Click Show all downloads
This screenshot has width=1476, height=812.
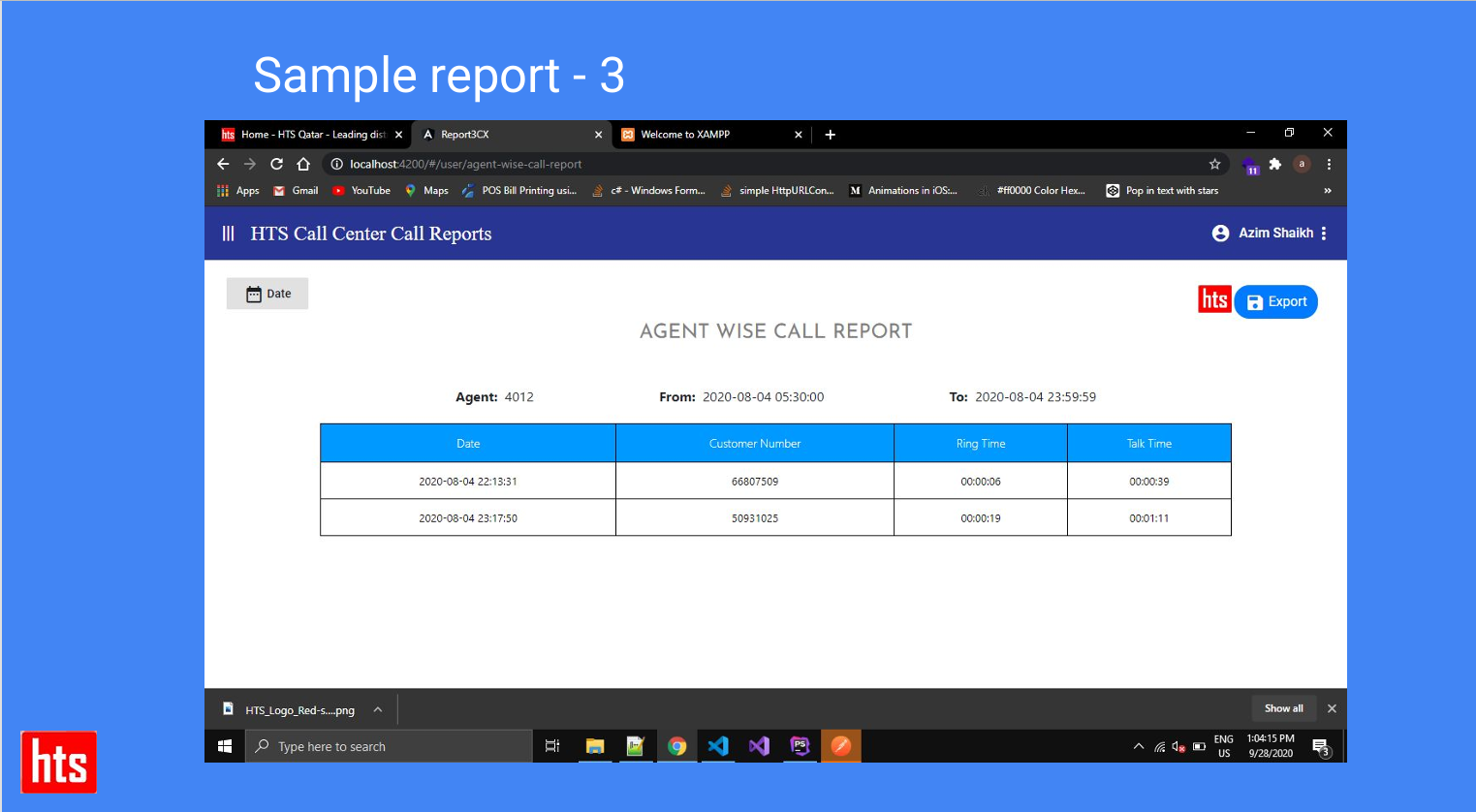[x=1283, y=708]
